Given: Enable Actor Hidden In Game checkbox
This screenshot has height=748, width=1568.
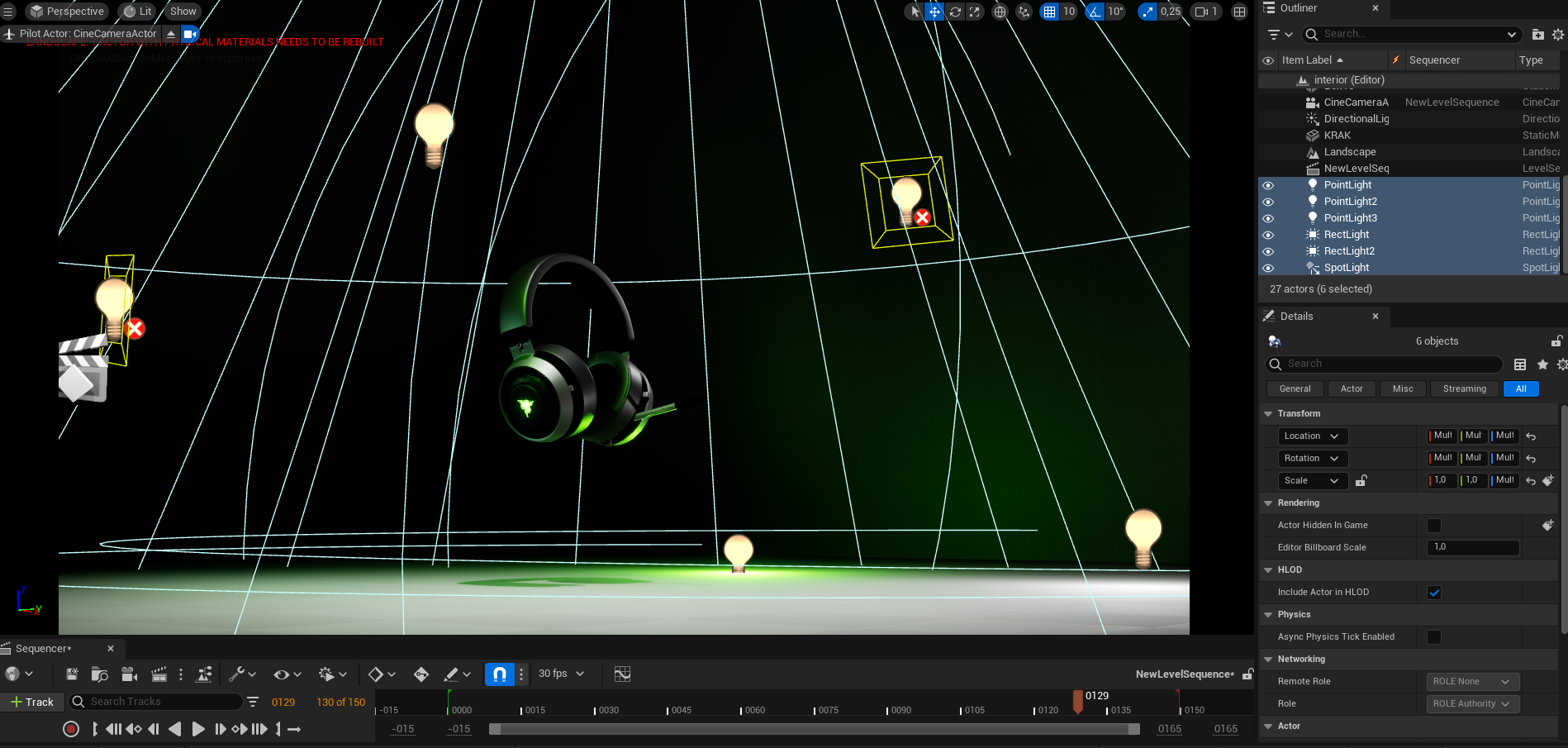Looking at the screenshot, I should (x=1434, y=526).
